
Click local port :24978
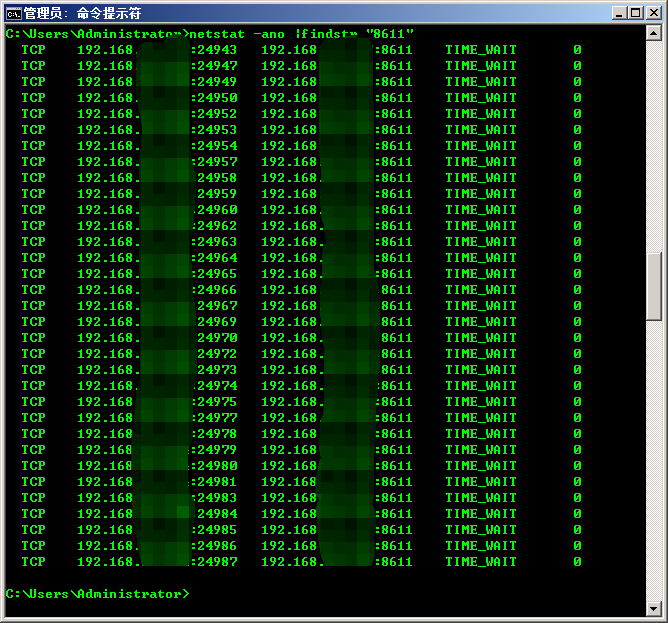tap(214, 434)
